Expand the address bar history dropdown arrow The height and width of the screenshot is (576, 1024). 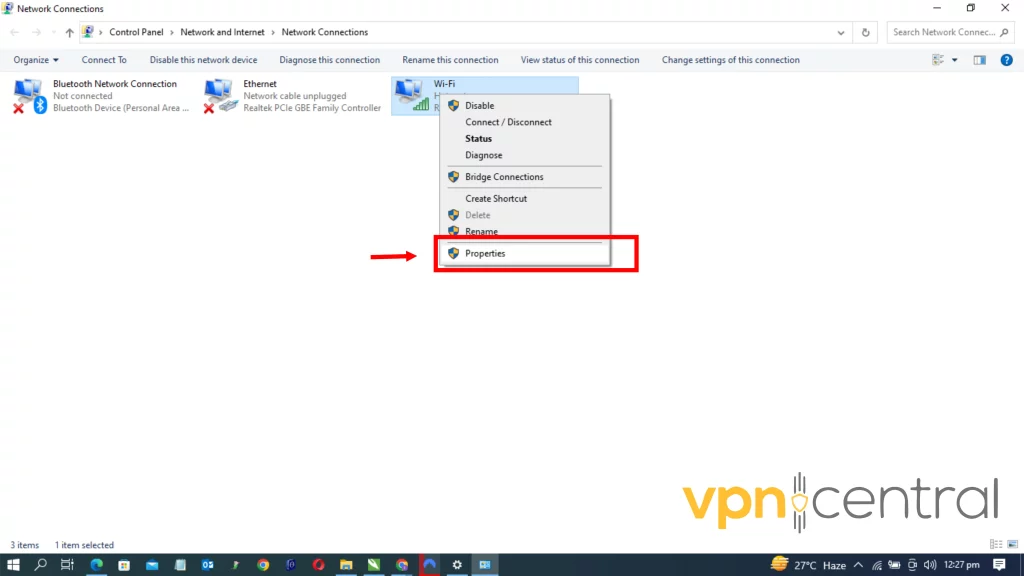[840, 31]
